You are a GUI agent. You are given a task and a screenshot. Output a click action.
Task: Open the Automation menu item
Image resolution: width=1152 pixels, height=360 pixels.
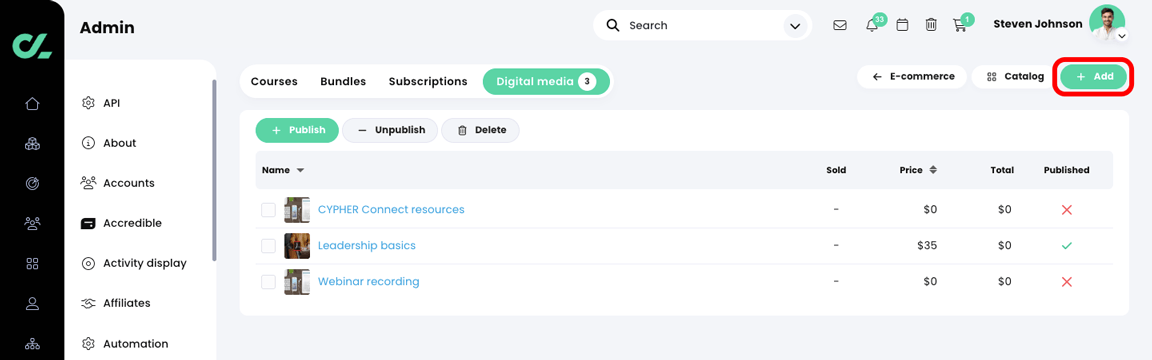(x=135, y=343)
